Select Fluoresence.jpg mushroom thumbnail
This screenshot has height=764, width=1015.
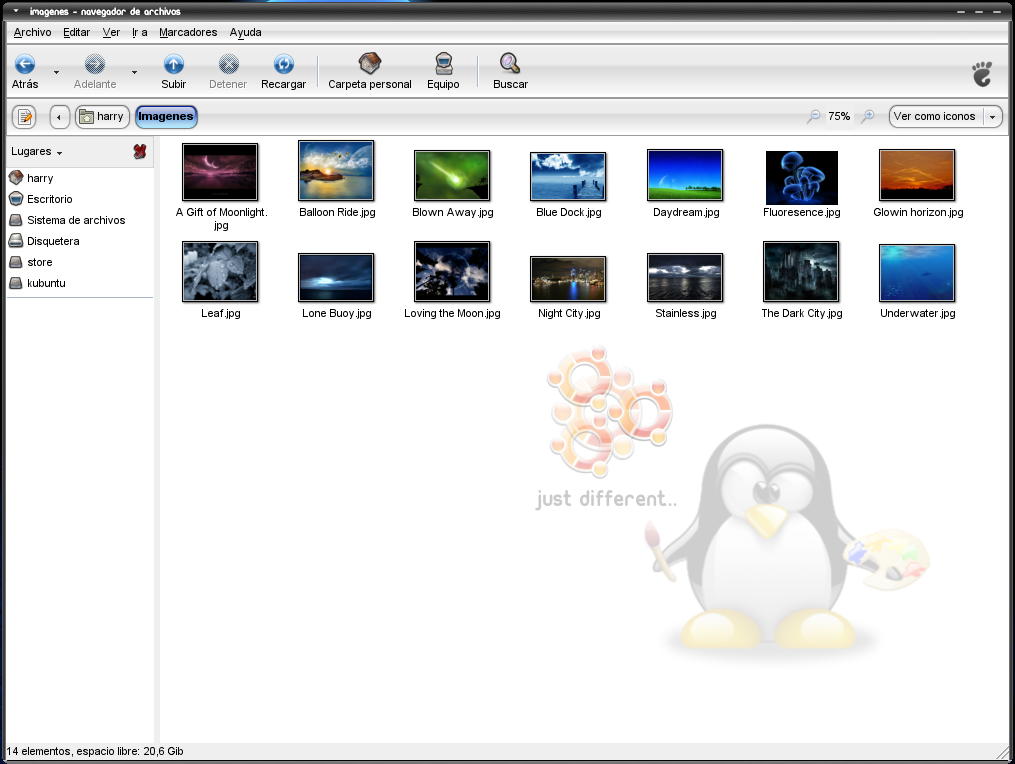pos(801,177)
